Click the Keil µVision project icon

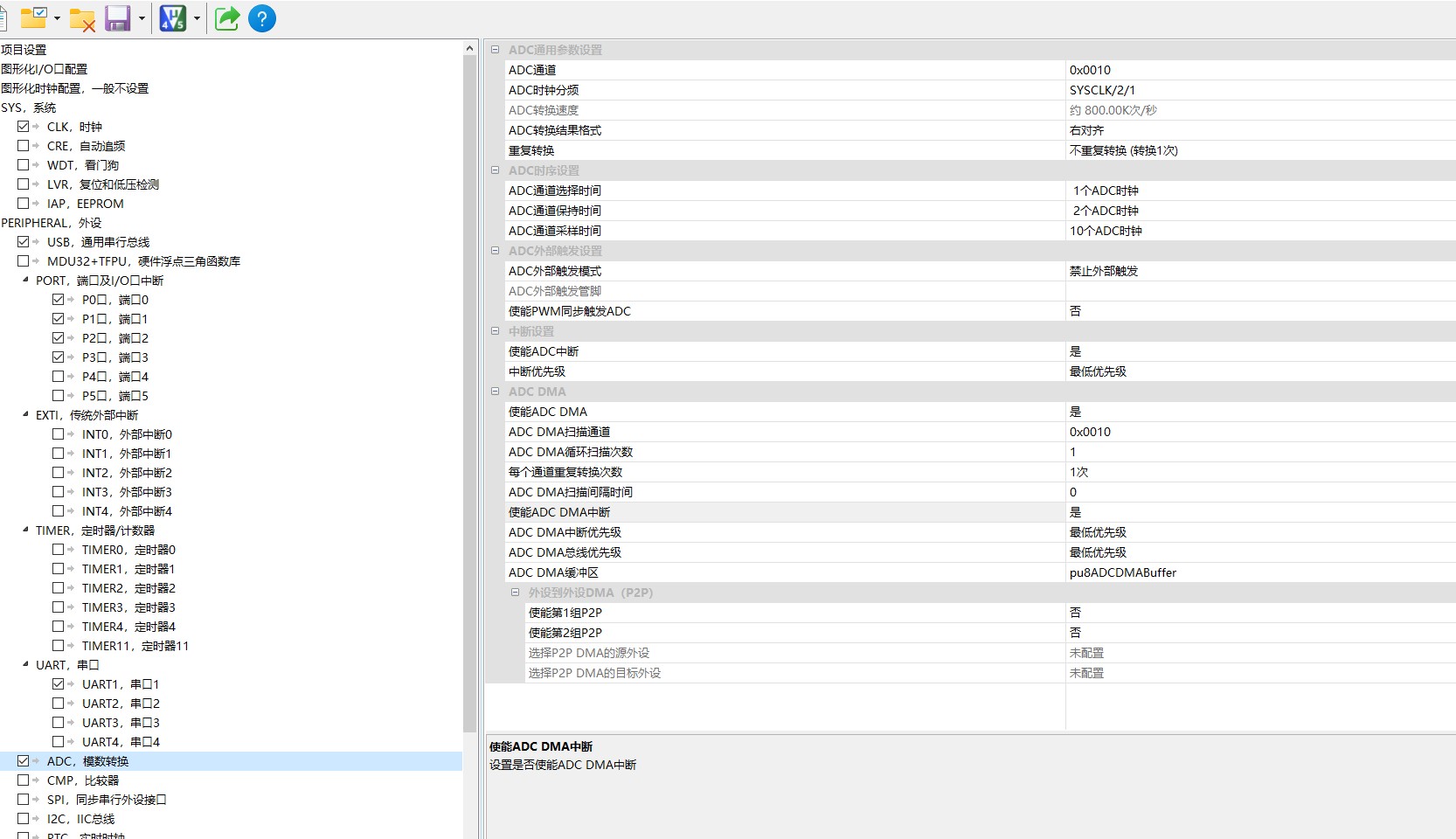pos(172,18)
